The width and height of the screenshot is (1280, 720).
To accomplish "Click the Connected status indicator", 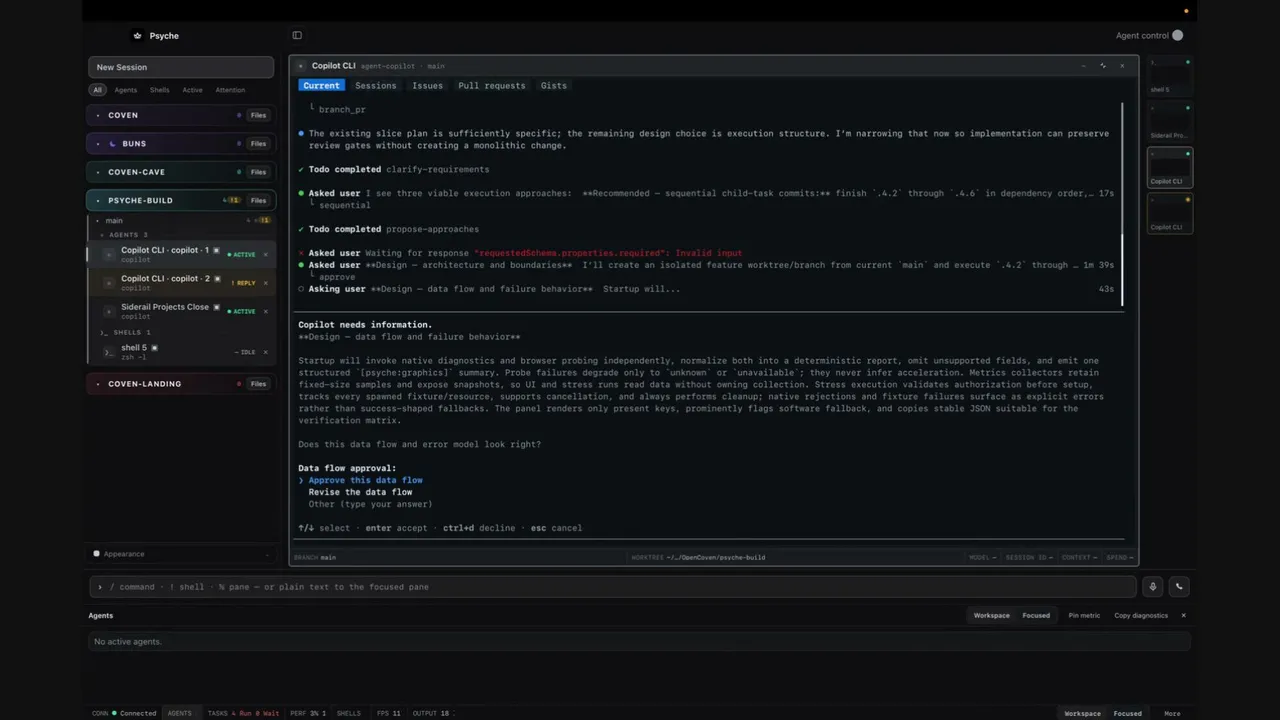I will 134,714.
